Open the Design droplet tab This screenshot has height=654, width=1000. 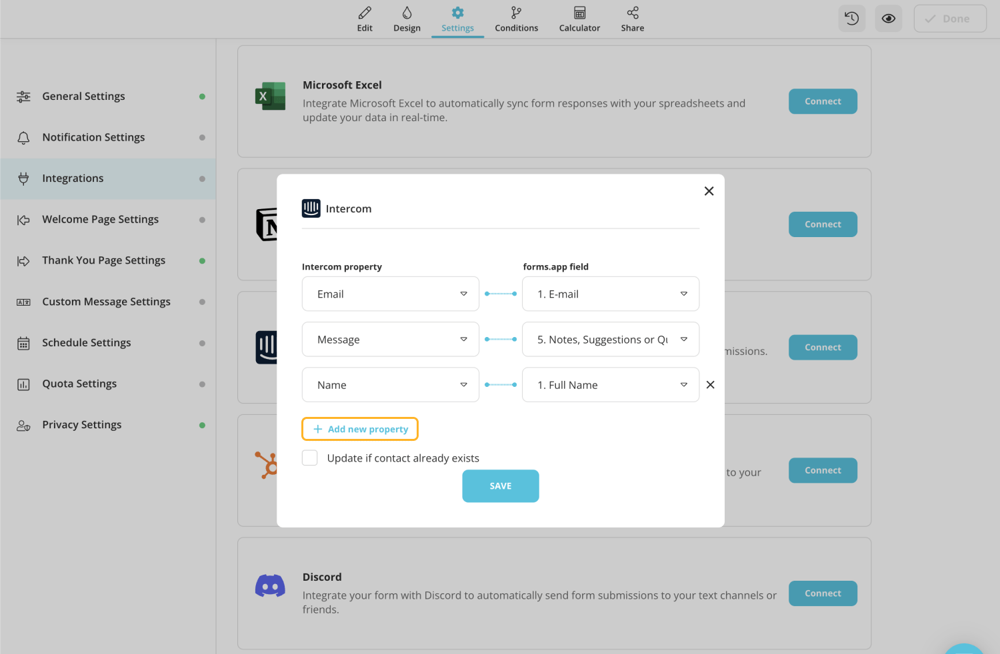pos(407,19)
